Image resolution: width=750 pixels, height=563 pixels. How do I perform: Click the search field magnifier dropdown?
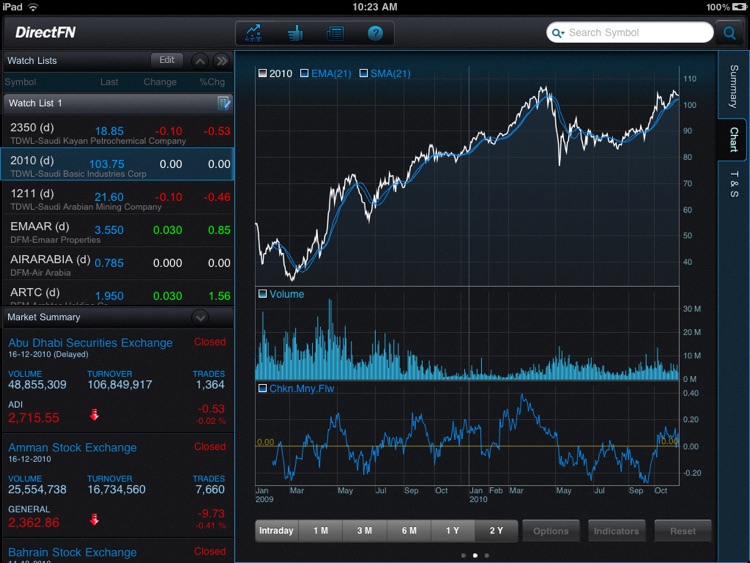[558, 33]
